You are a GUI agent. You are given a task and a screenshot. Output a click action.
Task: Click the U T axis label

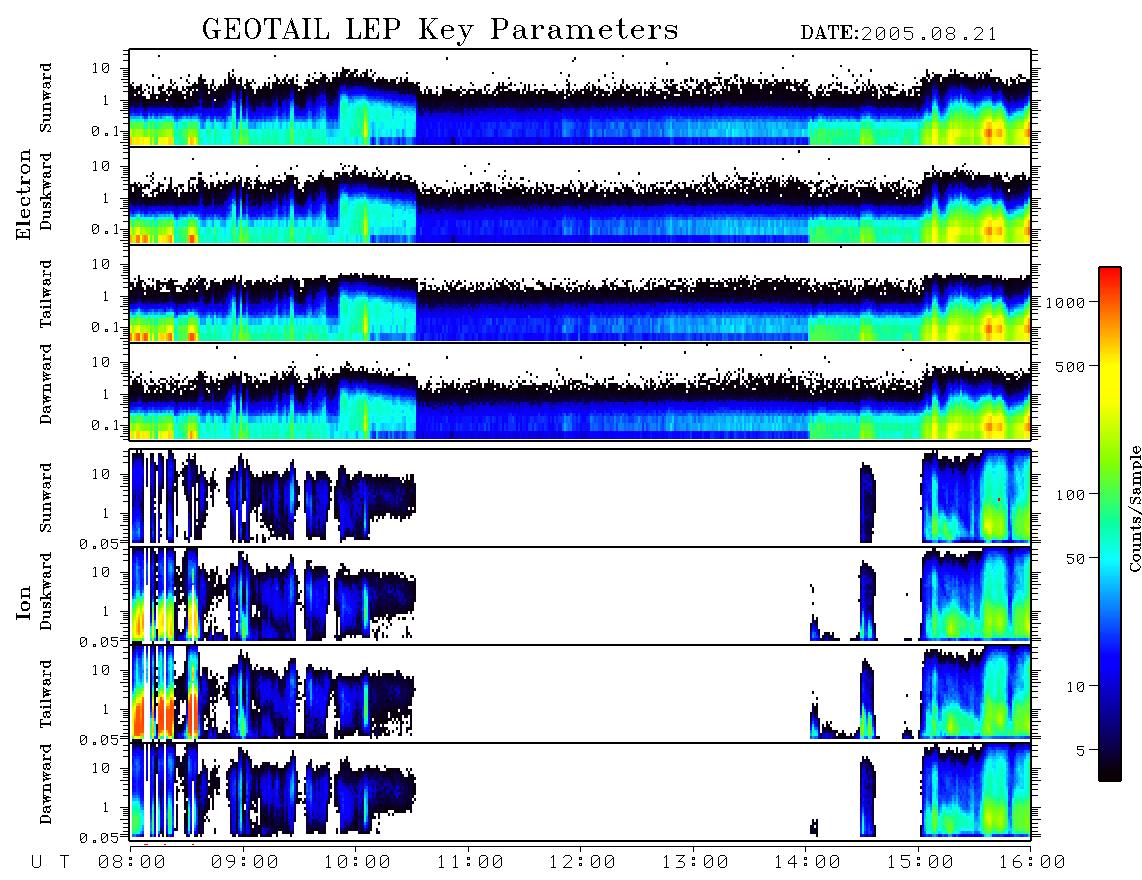(50, 862)
